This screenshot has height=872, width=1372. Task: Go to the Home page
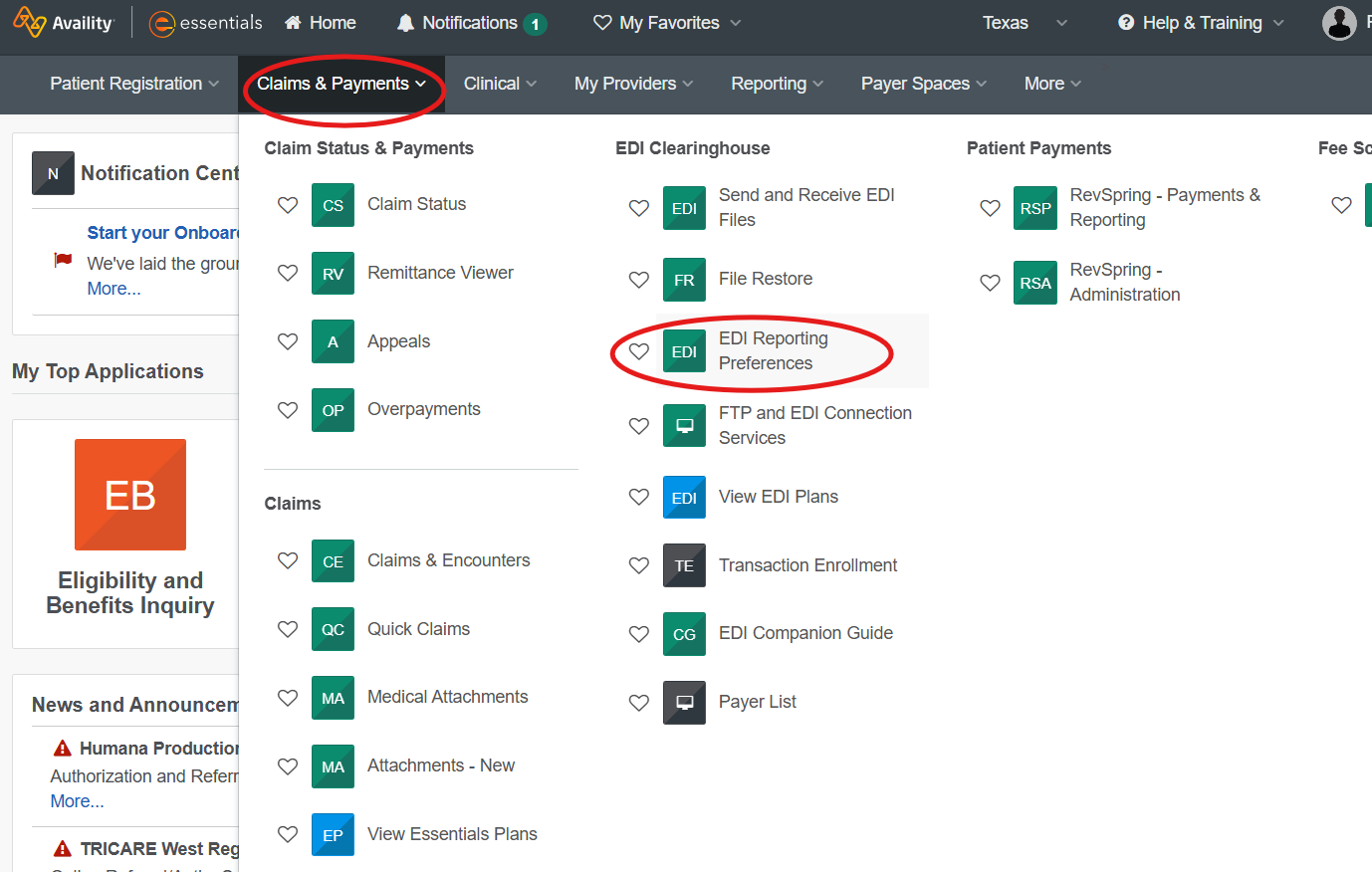[x=320, y=23]
